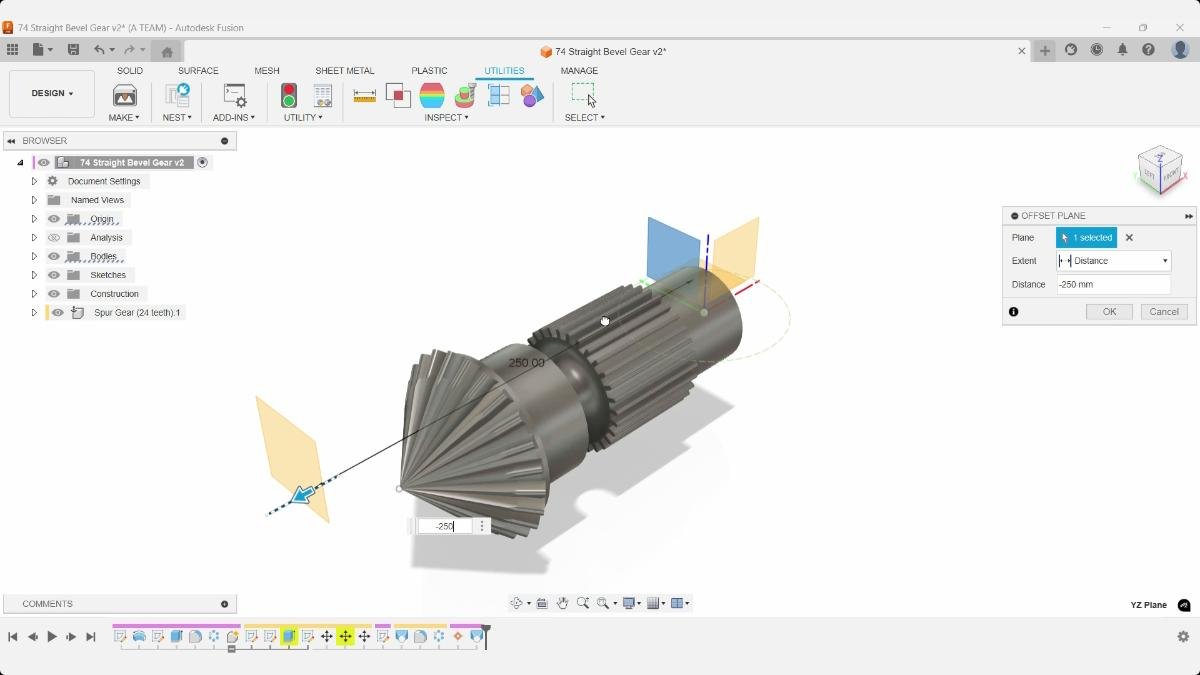This screenshot has width=1200, height=675.
Task: Activate the window Select tool
Action: click(584, 95)
